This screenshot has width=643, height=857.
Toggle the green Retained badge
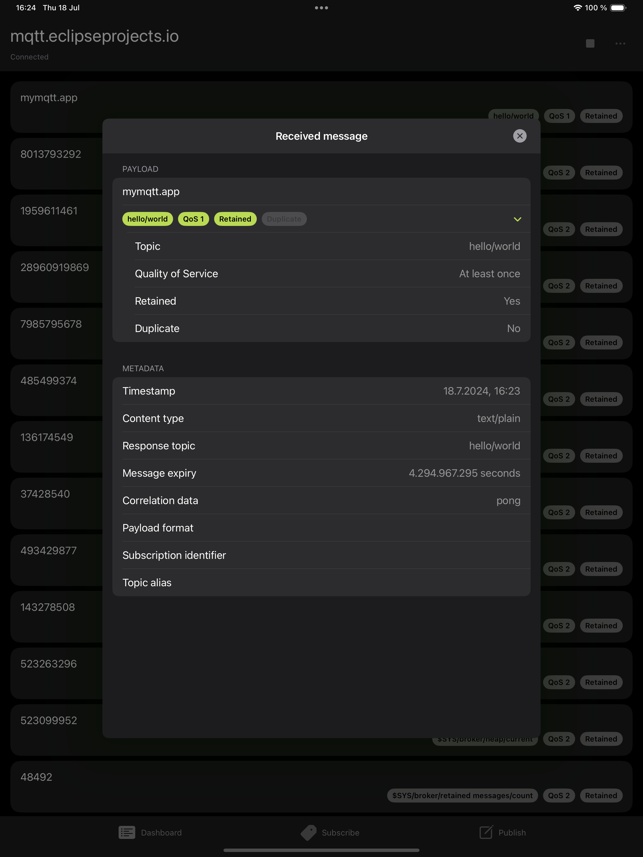(x=235, y=219)
